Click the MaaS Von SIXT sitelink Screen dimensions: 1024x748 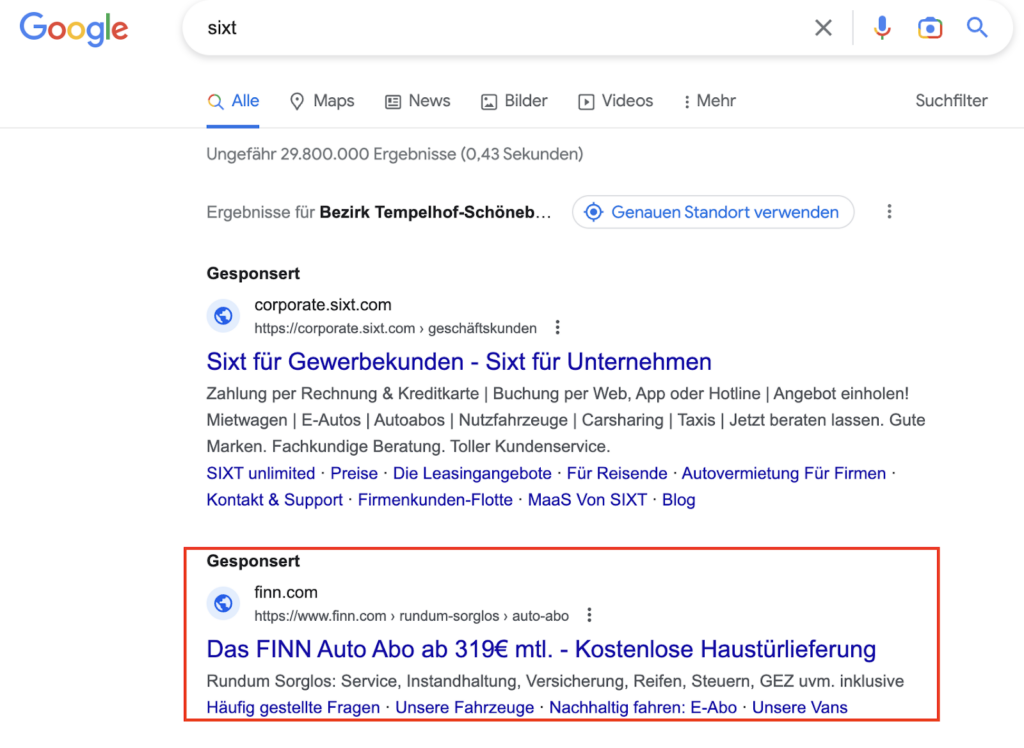coord(587,500)
